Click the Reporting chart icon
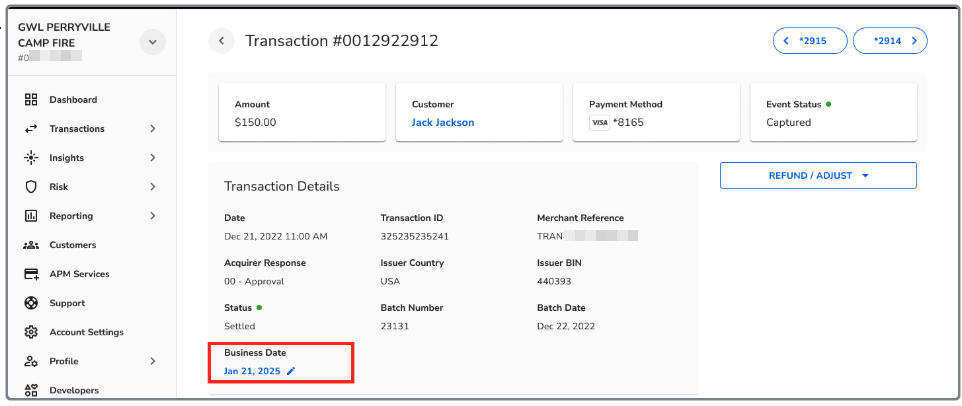 [31, 216]
